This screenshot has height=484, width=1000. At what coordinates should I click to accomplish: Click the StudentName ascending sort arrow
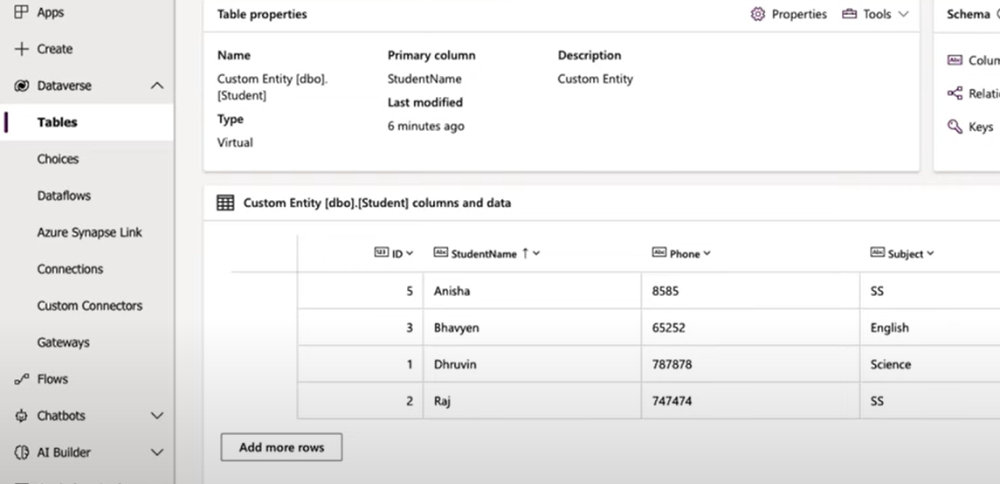pyautogui.click(x=525, y=253)
